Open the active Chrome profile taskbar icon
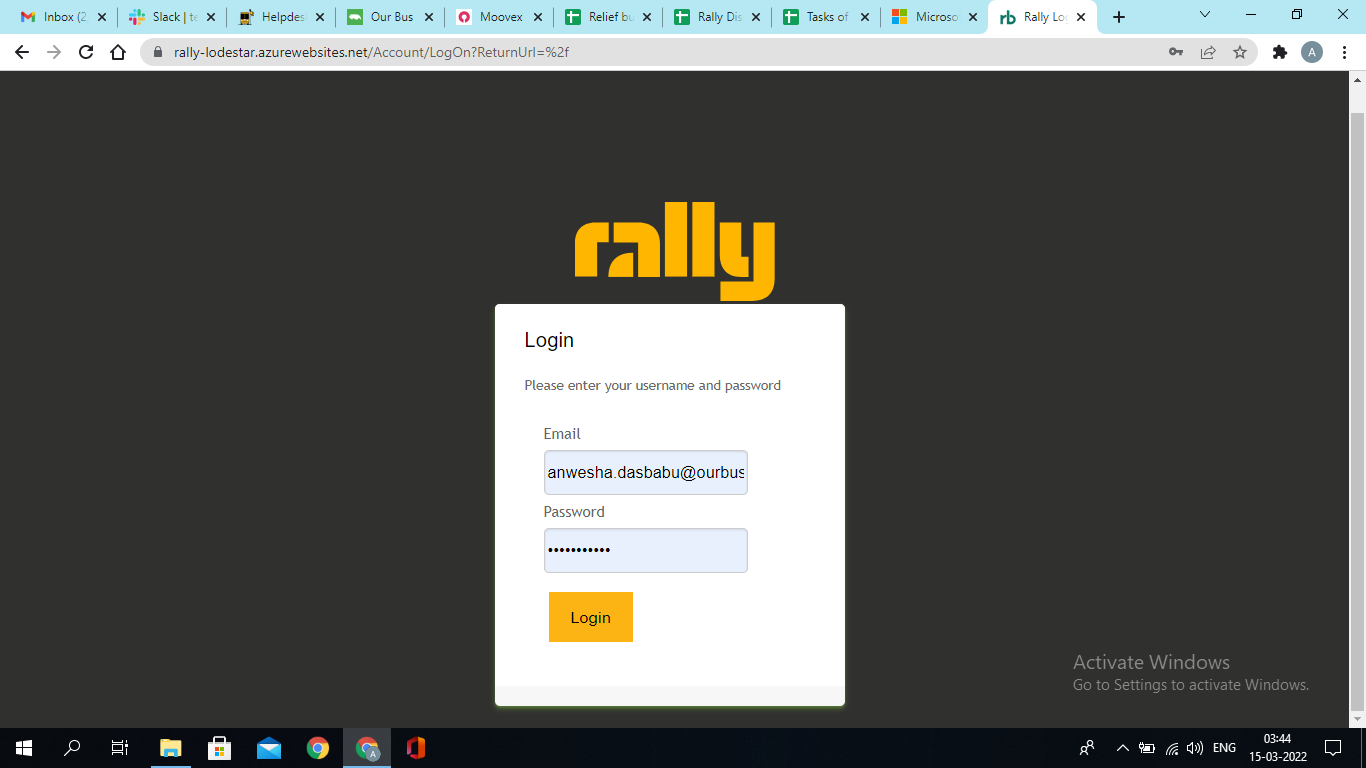The height and width of the screenshot is (768, 1366). pyautogui.click(x=367, y=748)
